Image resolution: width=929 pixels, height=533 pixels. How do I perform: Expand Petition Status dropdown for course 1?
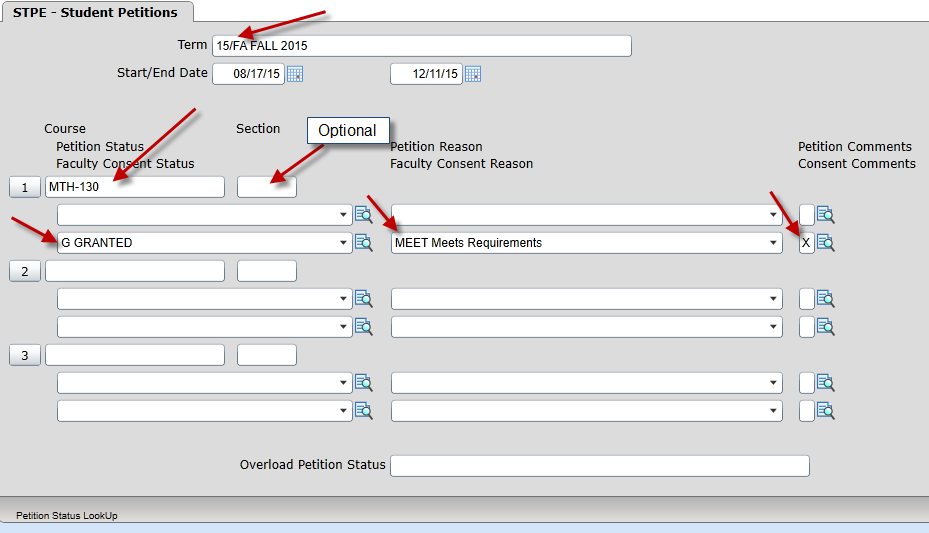click(x=343, y=215)
